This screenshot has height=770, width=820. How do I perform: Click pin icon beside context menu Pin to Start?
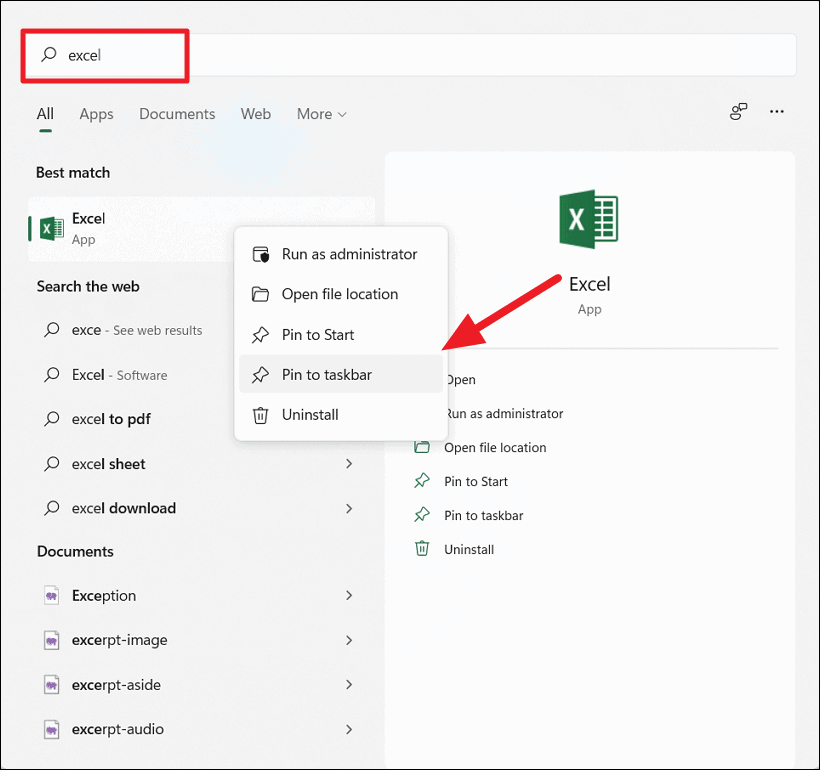click(x=260, y=334)
